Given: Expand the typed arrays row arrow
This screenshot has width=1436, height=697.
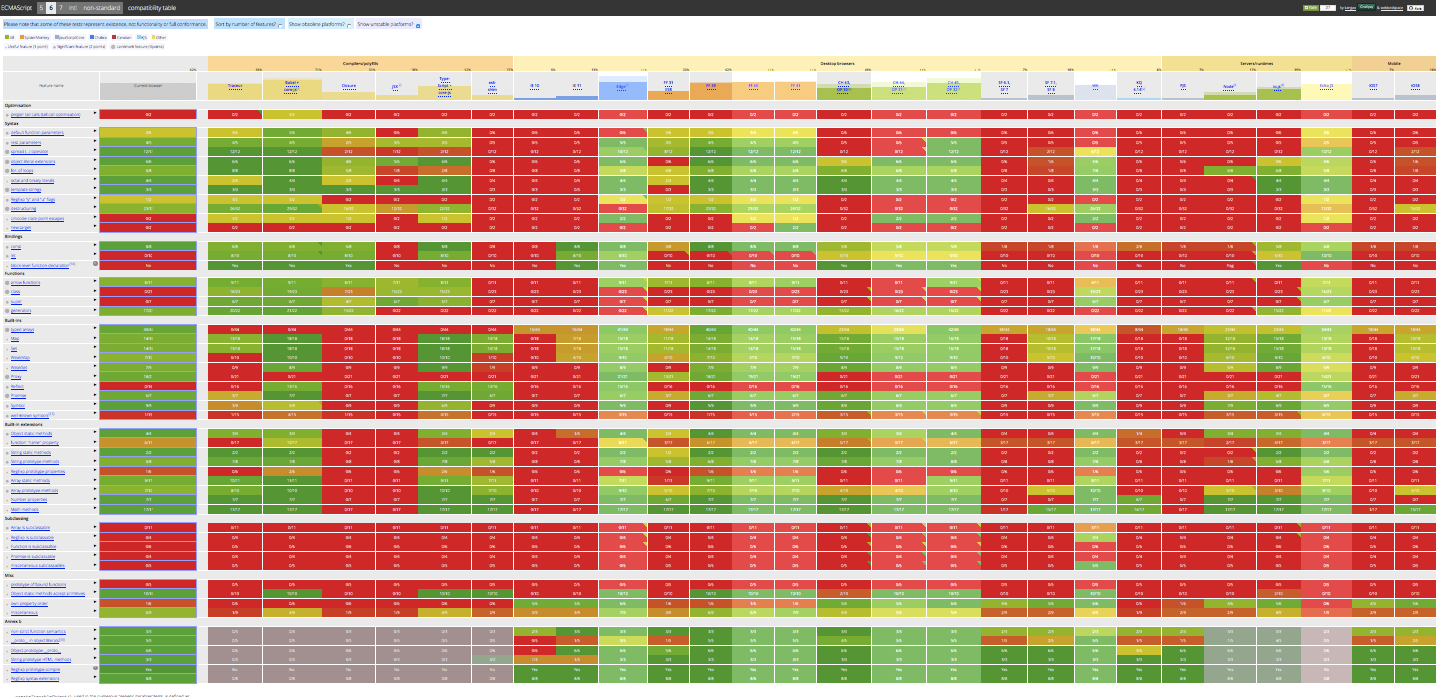Looking at the screenshot, I should [95, 328].
